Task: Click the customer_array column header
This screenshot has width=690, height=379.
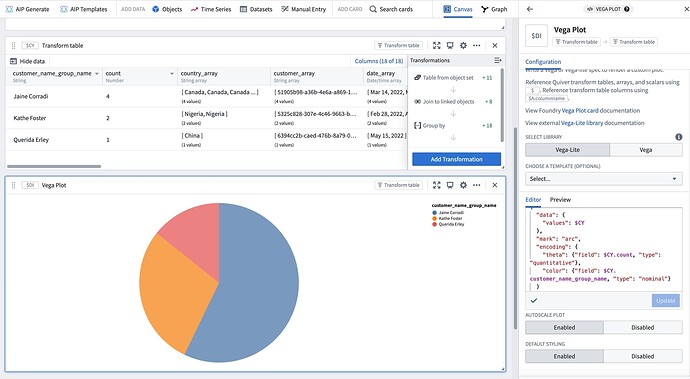Action: (316, 76)
